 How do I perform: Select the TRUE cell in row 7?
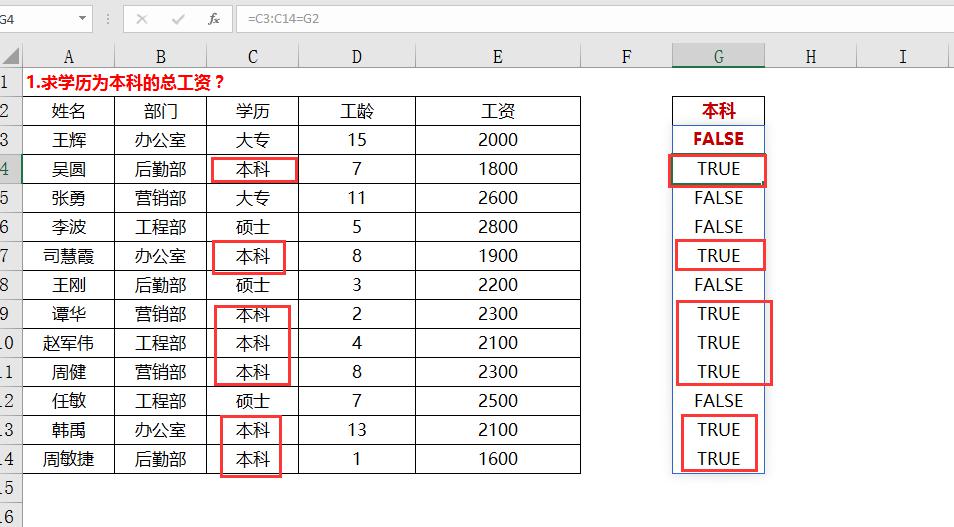point(719,256)
